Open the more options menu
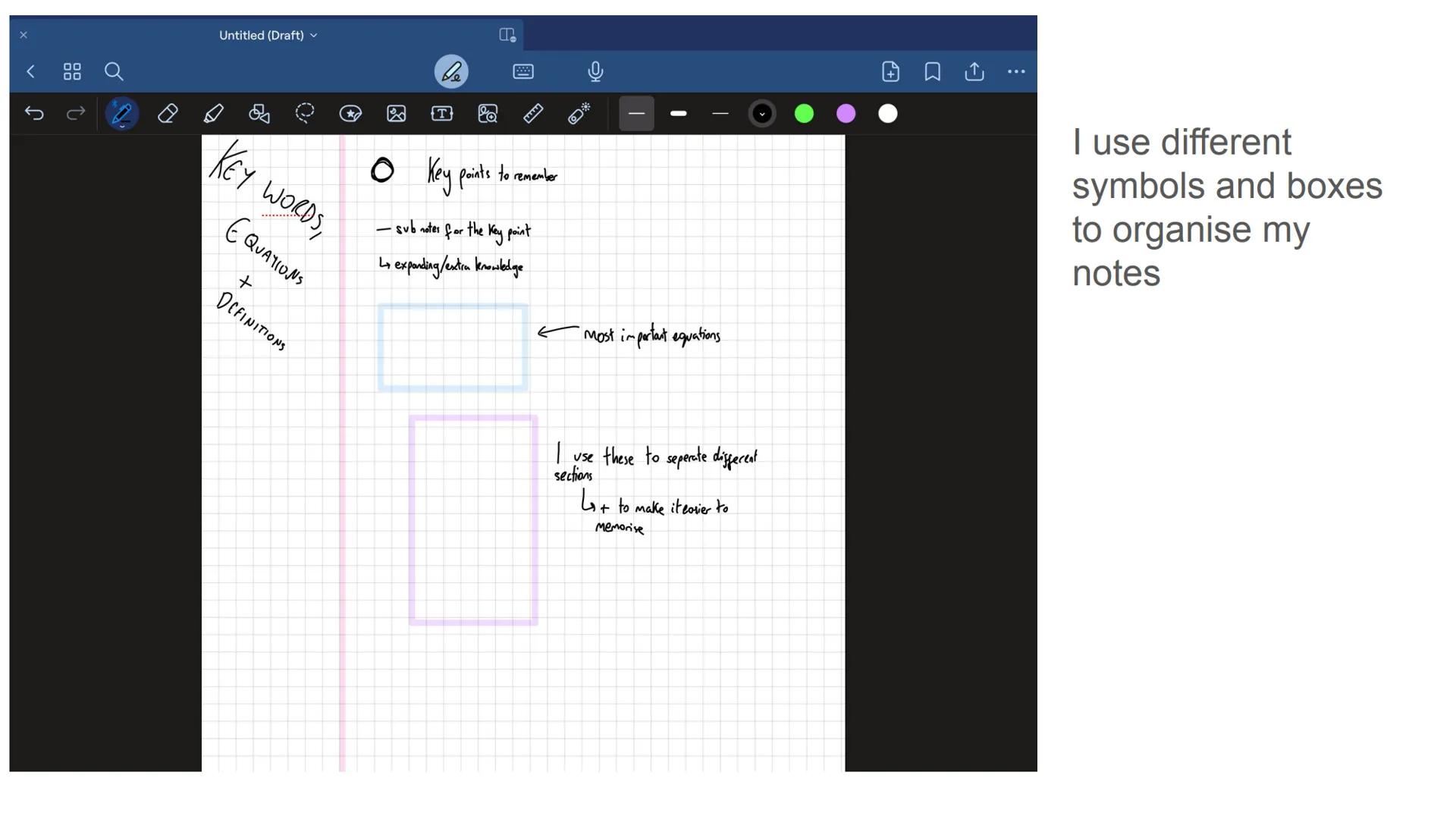The height and width of the screenshot is (819, 1456). (1016, 71)
